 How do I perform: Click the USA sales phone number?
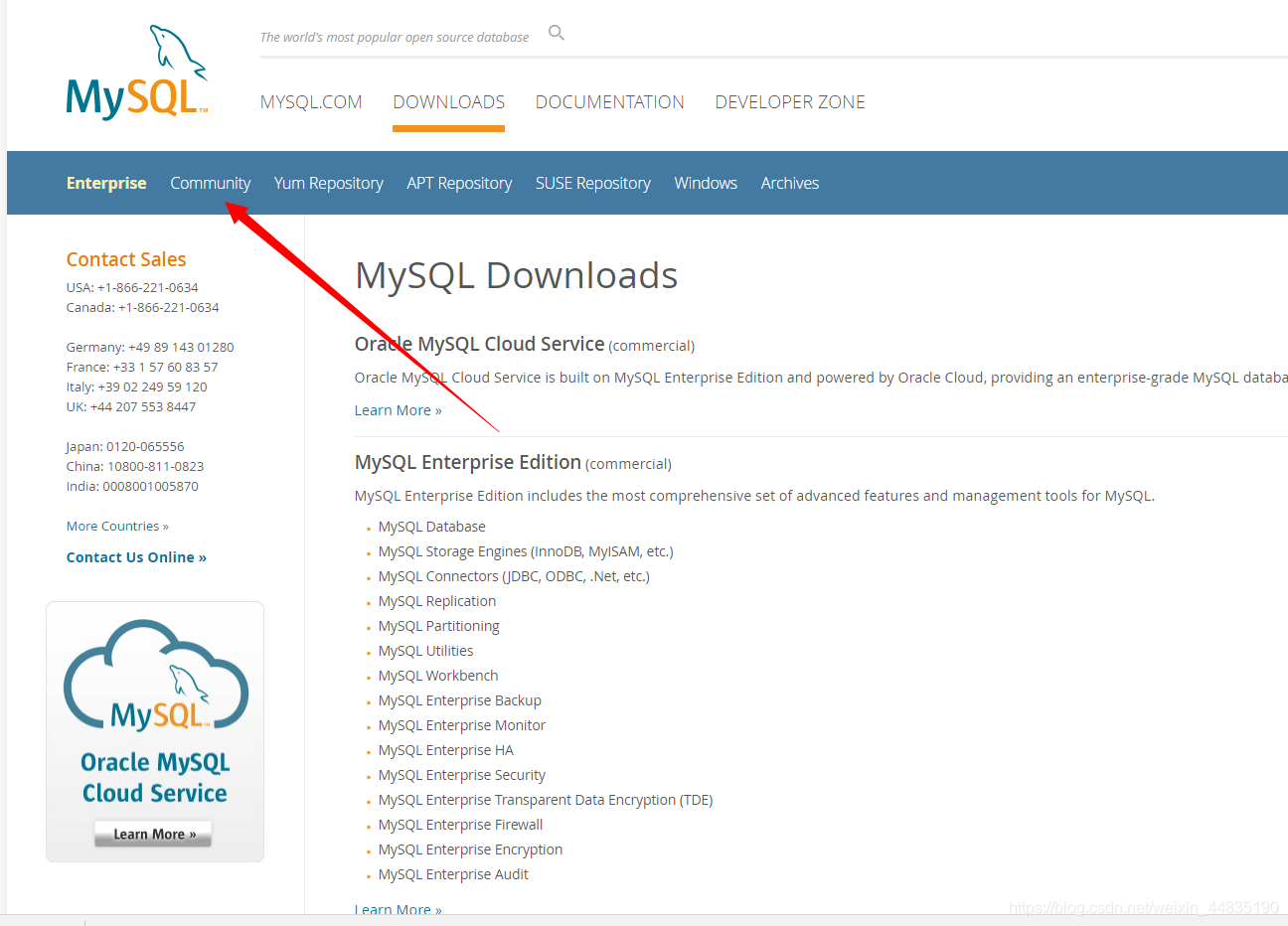[x=148, y=287]
